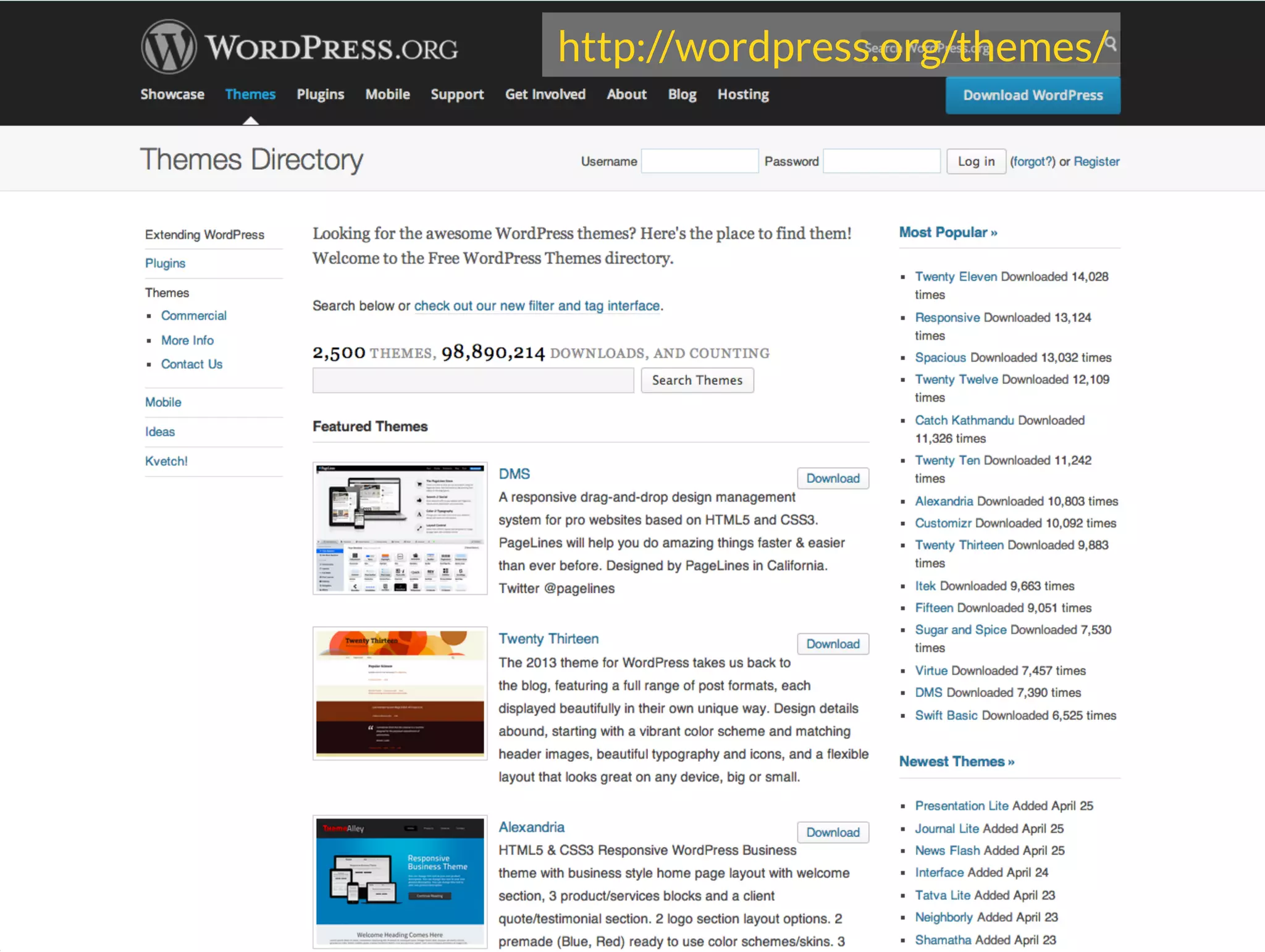
Task: Open the Twenty Thirteen theme thumbnail
Action: pyautogui.click(x=400, y=693)
